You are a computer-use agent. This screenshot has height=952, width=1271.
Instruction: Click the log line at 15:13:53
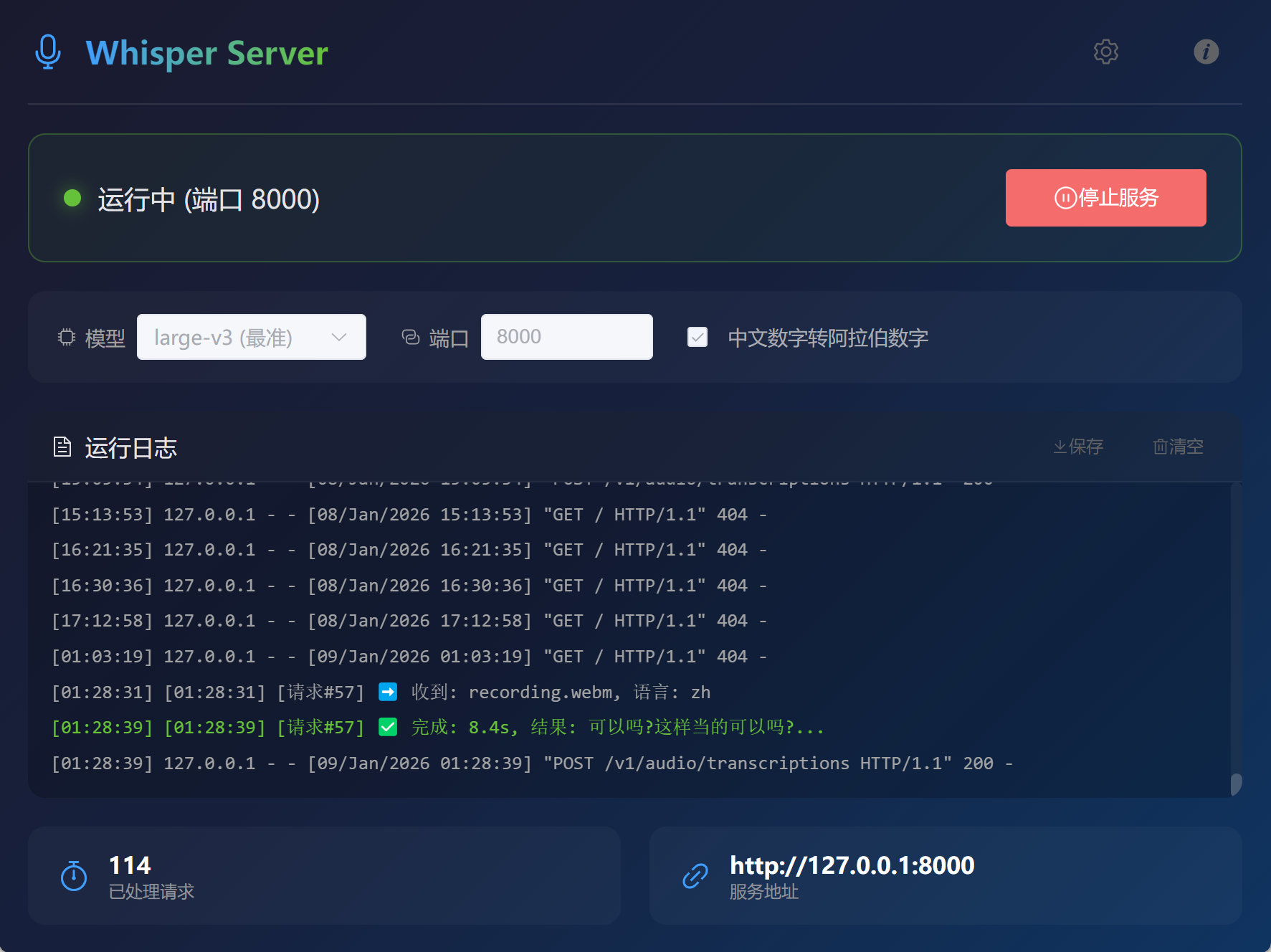point(409,515)
